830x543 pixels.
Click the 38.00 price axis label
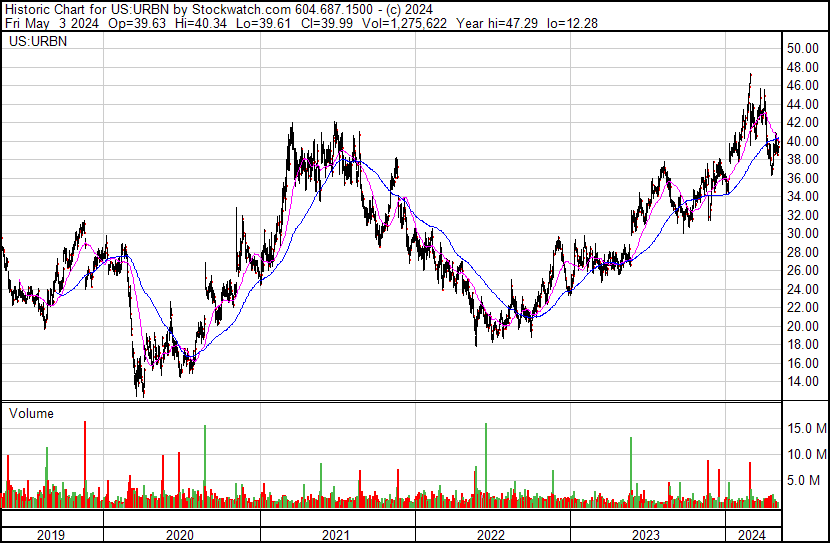pos(803,160)
